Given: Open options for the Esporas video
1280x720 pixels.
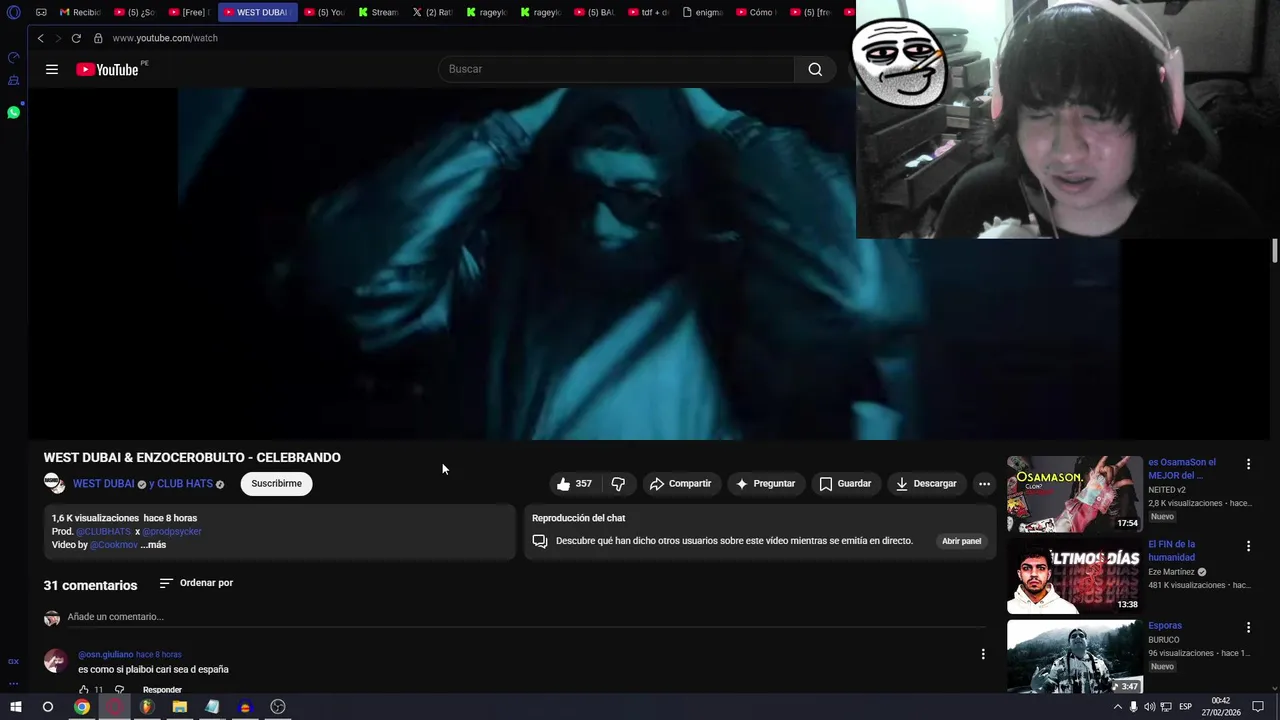Looking at the screenshot, I should [x=1248, y=627].
